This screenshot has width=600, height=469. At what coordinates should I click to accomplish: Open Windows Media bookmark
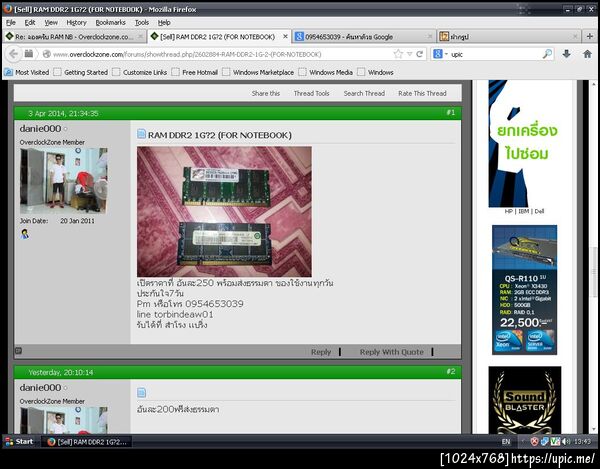pos(326,72)
